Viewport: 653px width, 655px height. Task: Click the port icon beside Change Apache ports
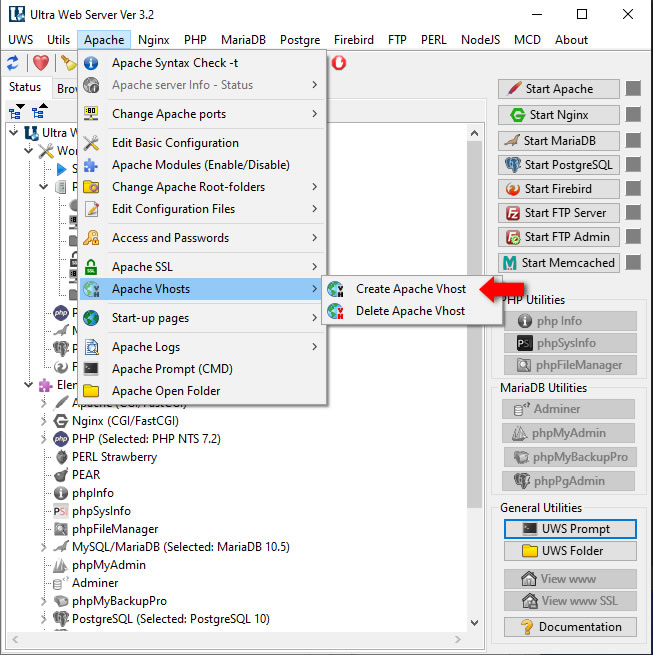91,114
